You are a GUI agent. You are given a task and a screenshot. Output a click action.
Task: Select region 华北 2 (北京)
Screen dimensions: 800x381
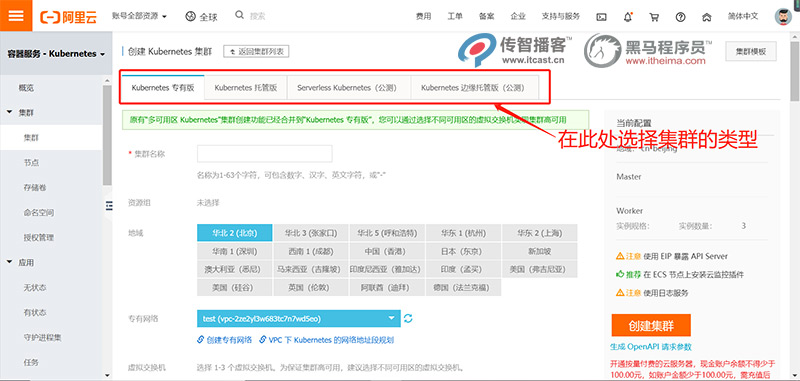[235, 233]
